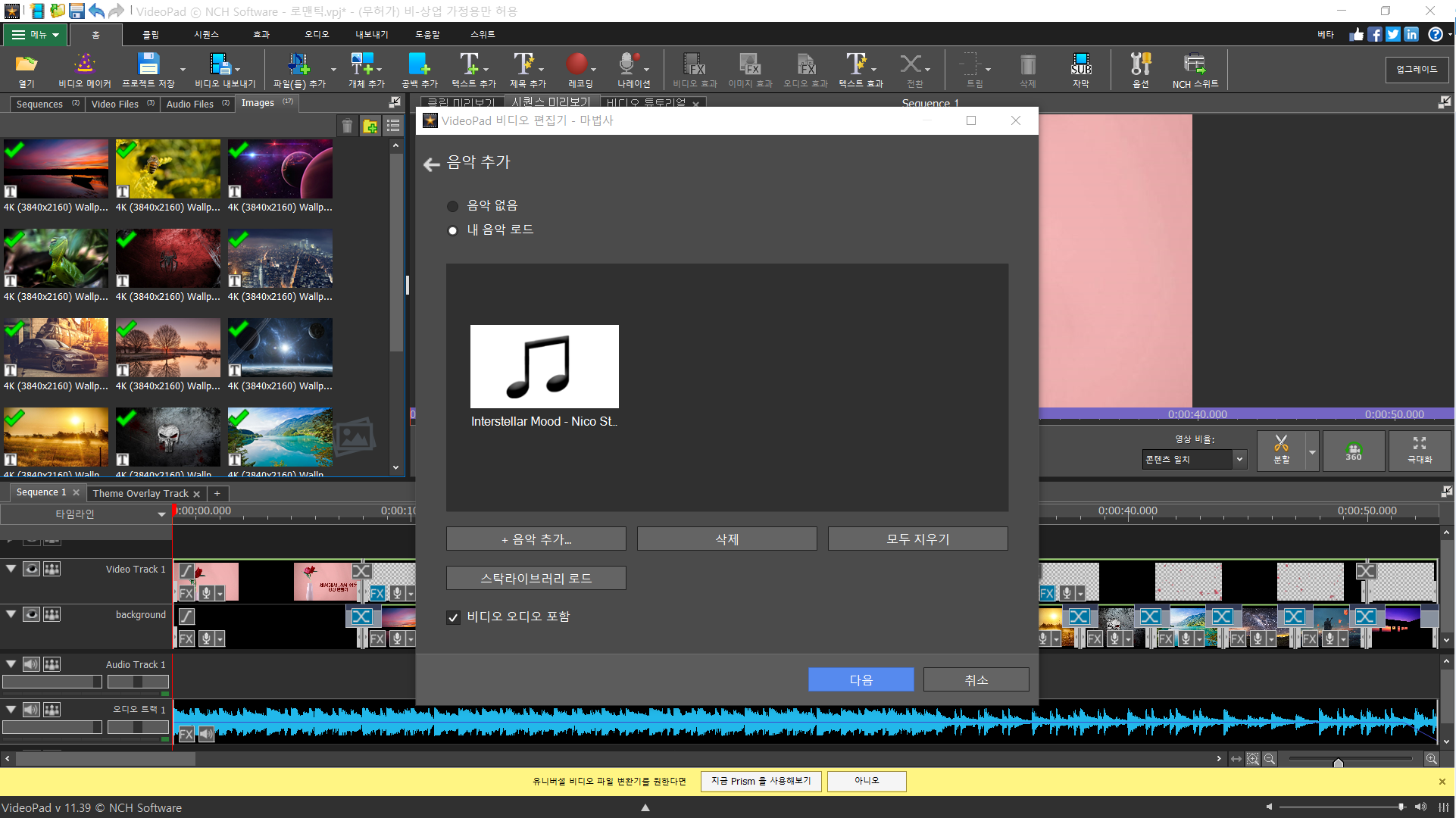Click the 360 view icon
Screen dimensions: 1456x818
[1354, 451]
